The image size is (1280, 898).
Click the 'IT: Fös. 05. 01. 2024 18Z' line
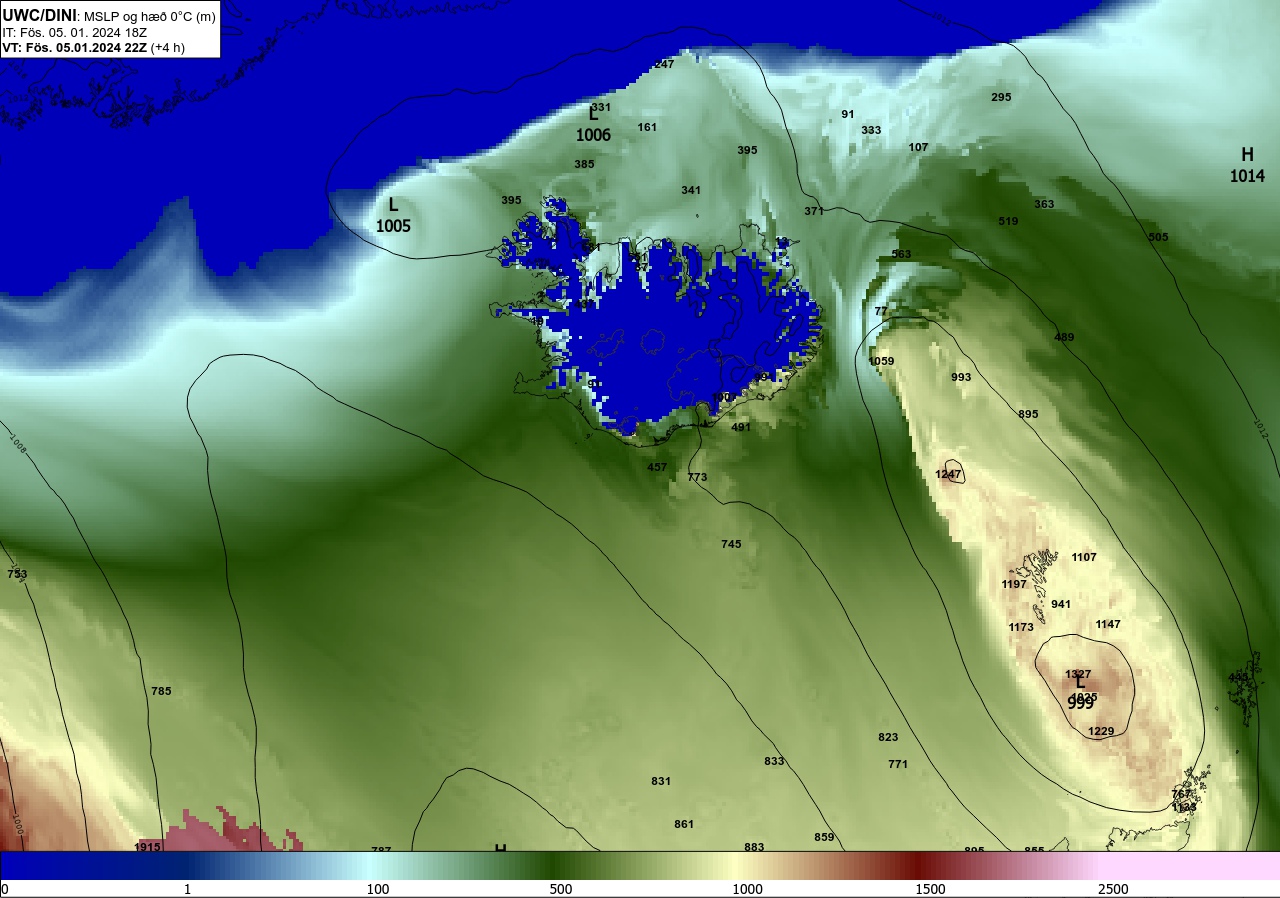[x=76, y=32]
